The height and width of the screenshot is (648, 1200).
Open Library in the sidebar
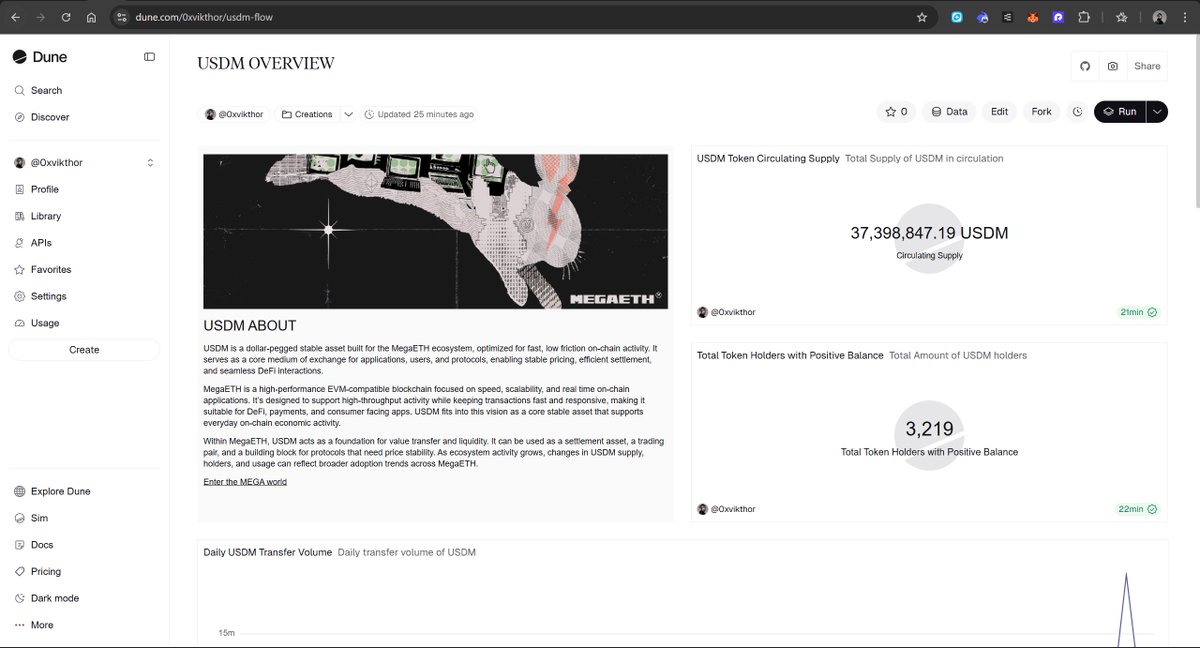click(x=84, y=216)
